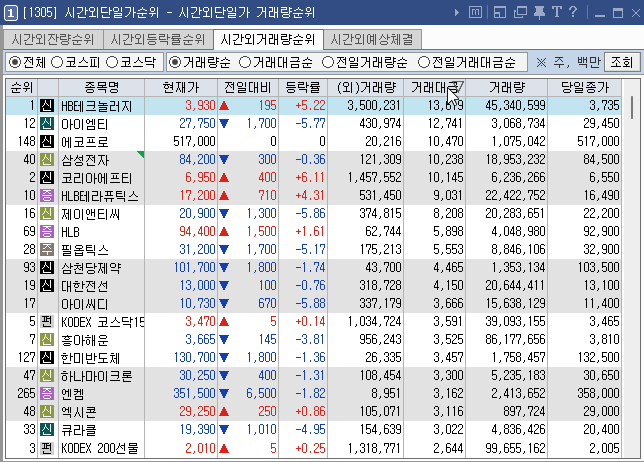Viewport: 644px width, 462px height.
Task: Click the 주 badge next to 필옵틱스
Action: click(47, 250)
